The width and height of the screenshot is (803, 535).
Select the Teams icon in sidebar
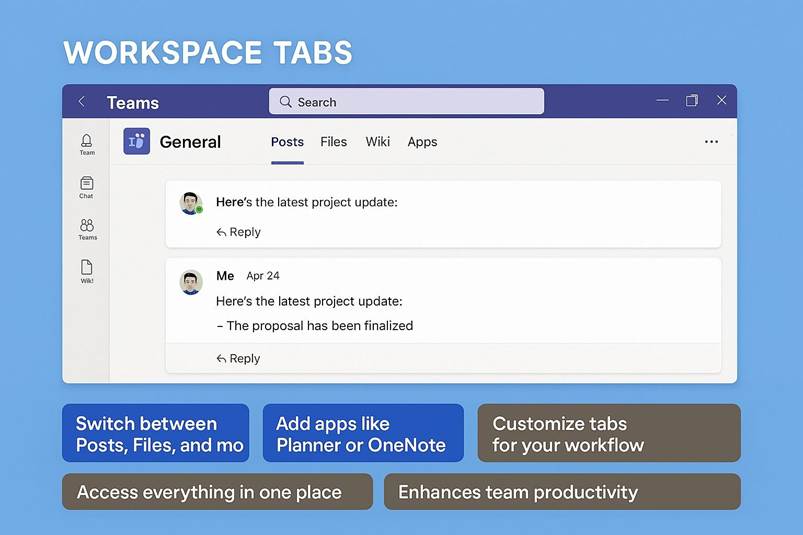click(x=87, y=228)
